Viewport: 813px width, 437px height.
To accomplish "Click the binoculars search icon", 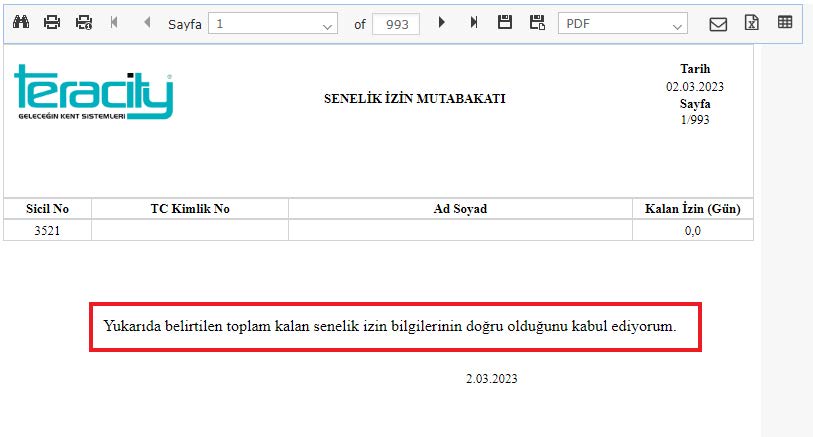I will (x=21, y=22).
